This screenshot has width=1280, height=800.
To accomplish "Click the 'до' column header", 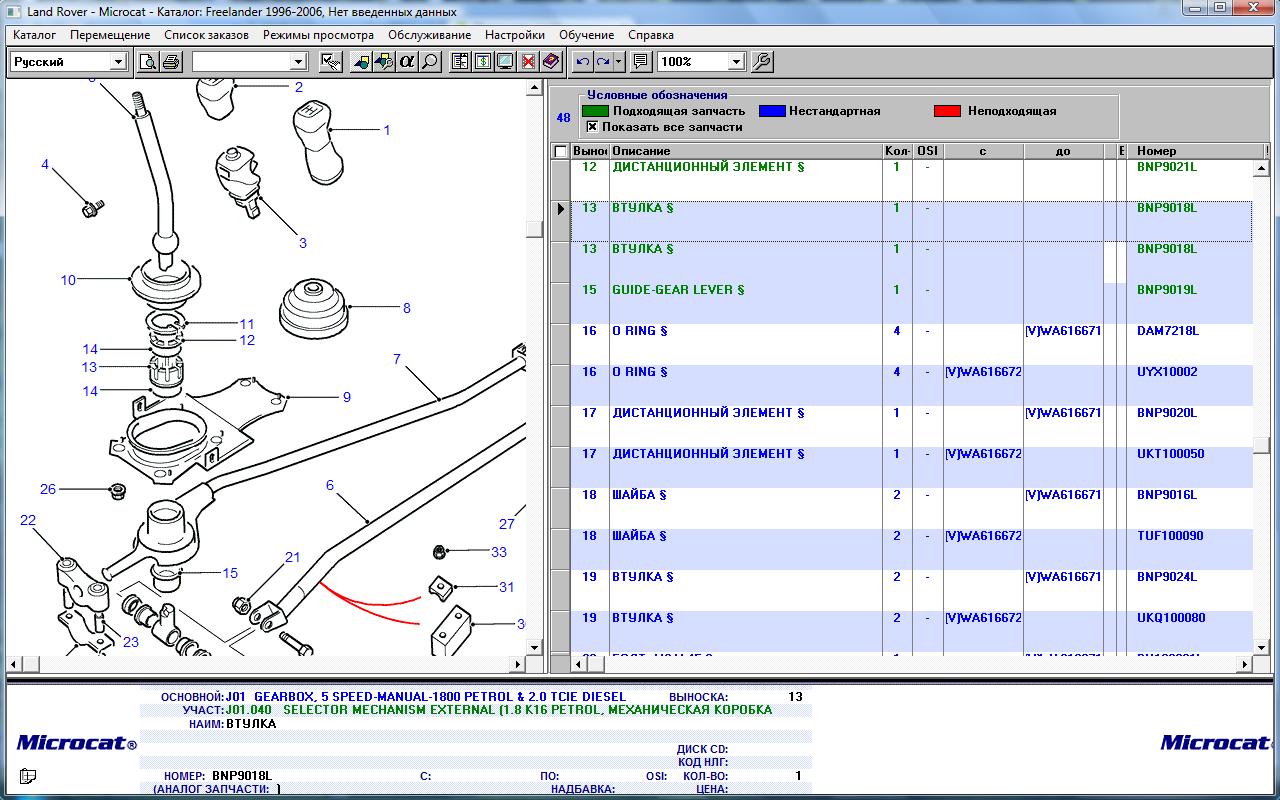I will [1063, 151].
